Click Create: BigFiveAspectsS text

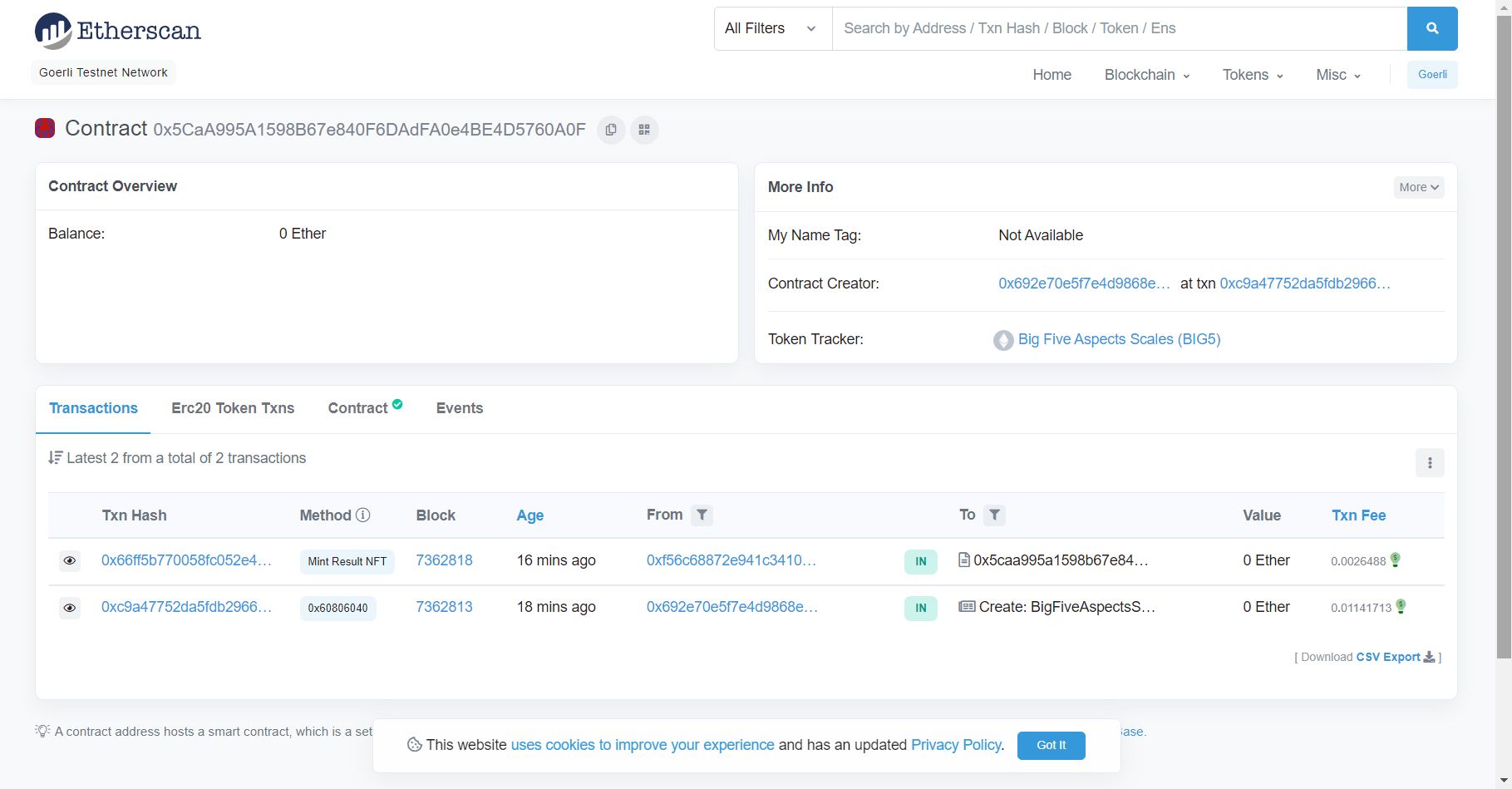pyautogui.click(x=1067, y=607)
